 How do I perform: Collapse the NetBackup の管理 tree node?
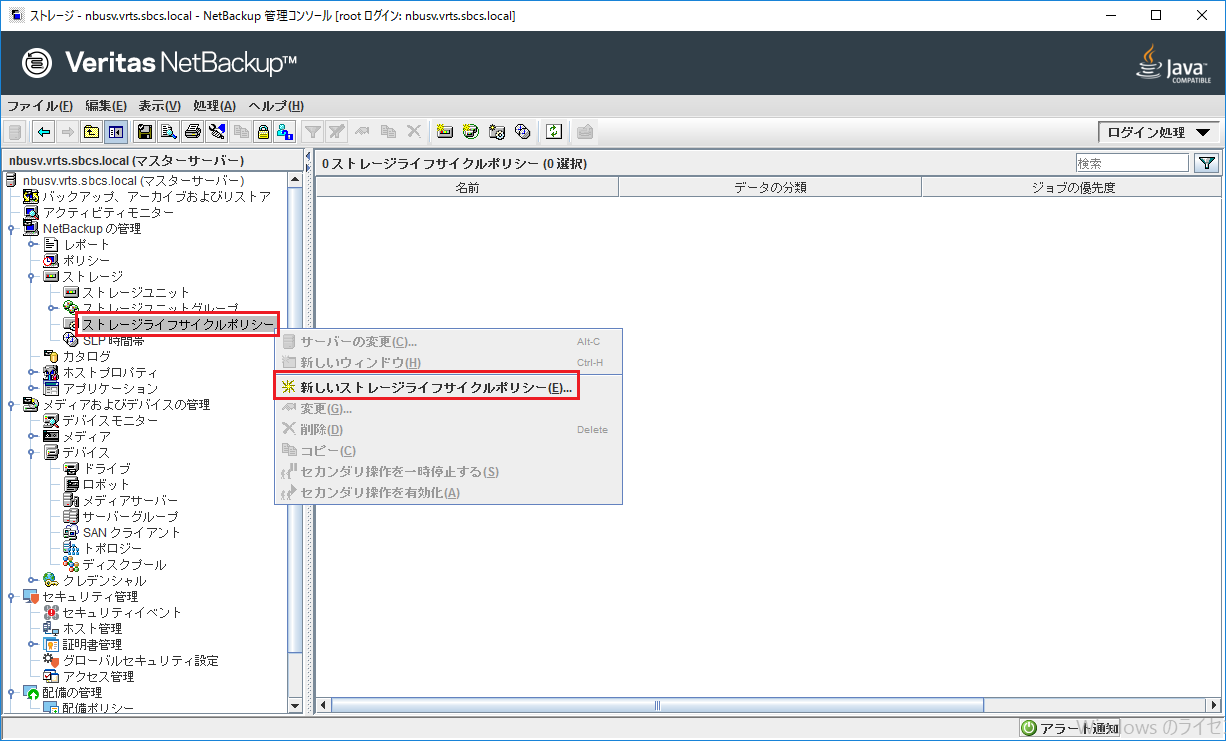point(11,229)
